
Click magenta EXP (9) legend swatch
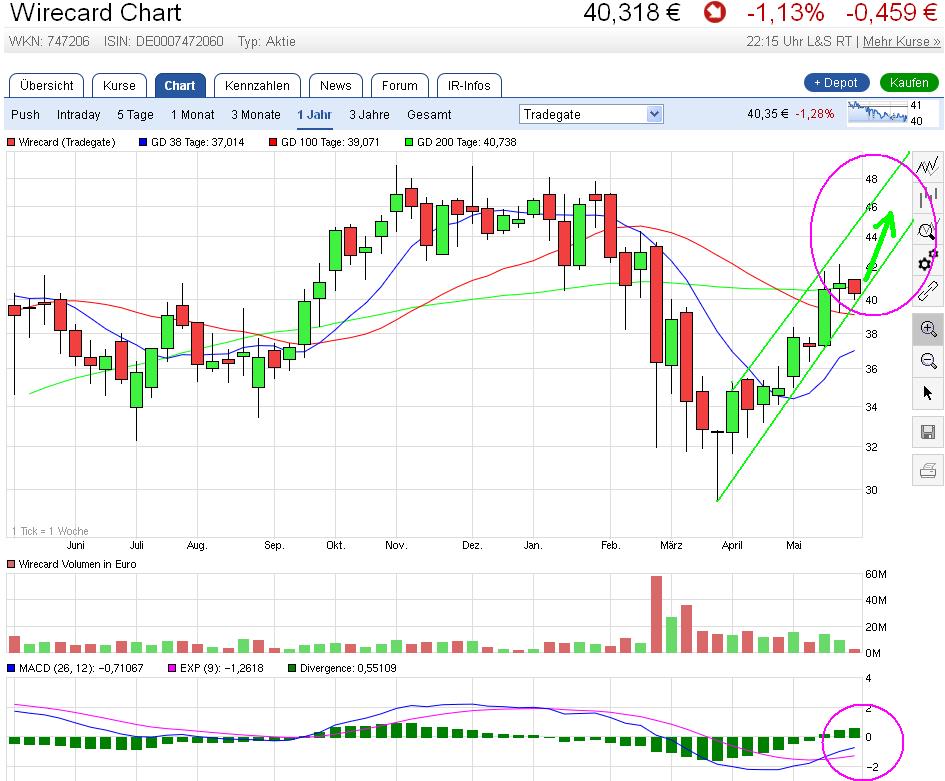(172, 668)
